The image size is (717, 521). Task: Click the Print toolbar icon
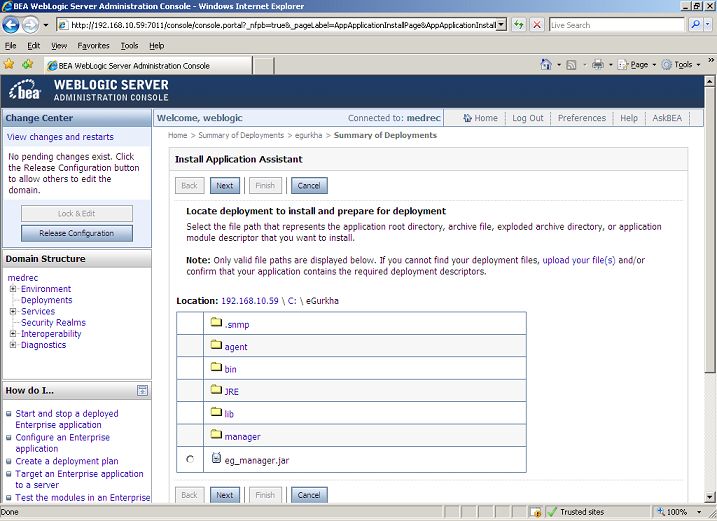tap(598, 64)
